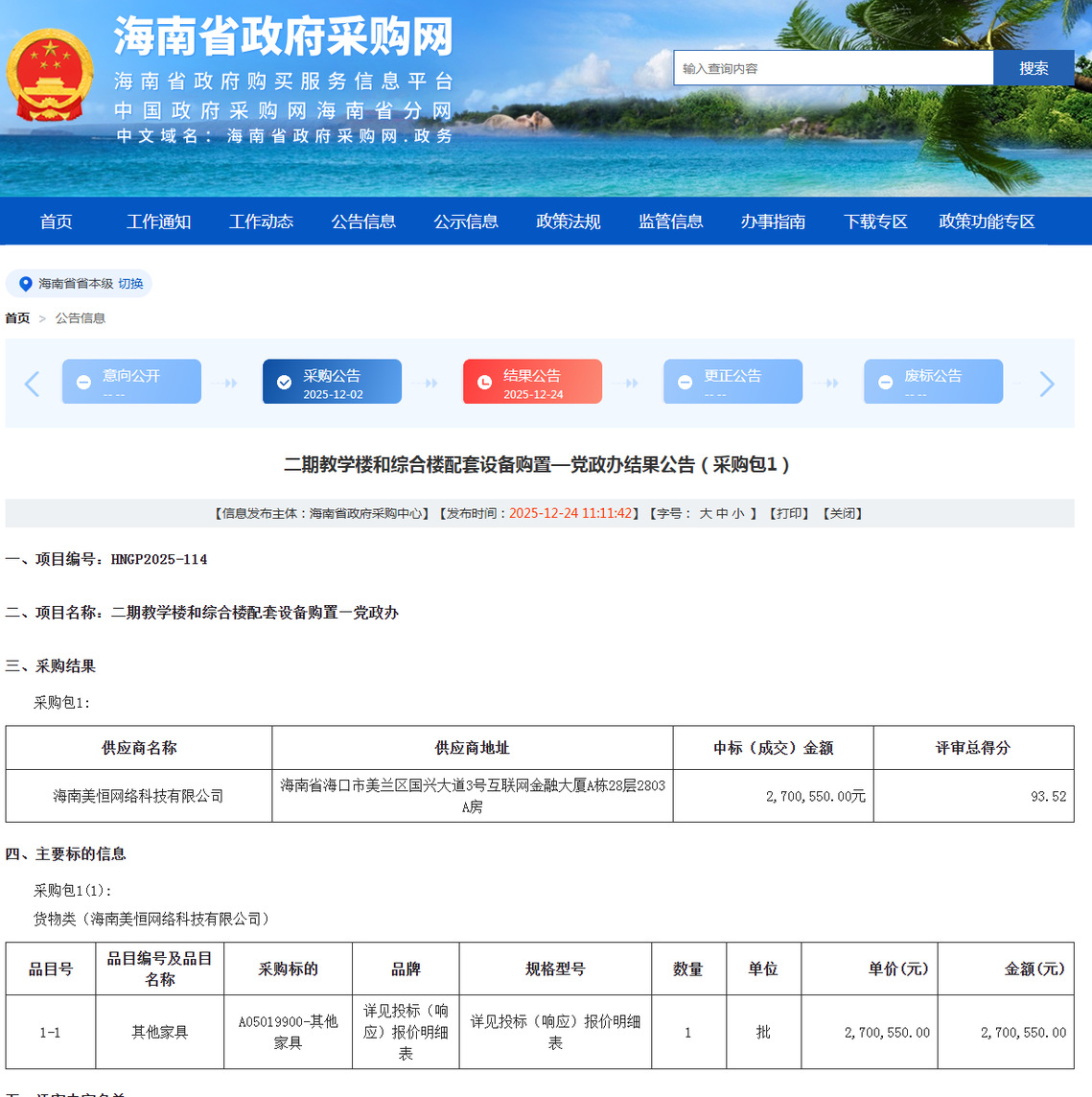
Task: Click the location pin icon
Action: pyautogui.click(x=26, y=284)
